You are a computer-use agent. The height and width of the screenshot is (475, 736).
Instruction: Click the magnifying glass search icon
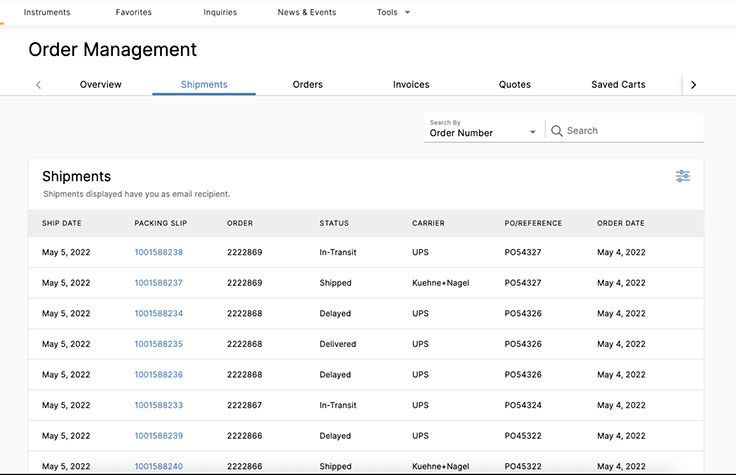557,131
